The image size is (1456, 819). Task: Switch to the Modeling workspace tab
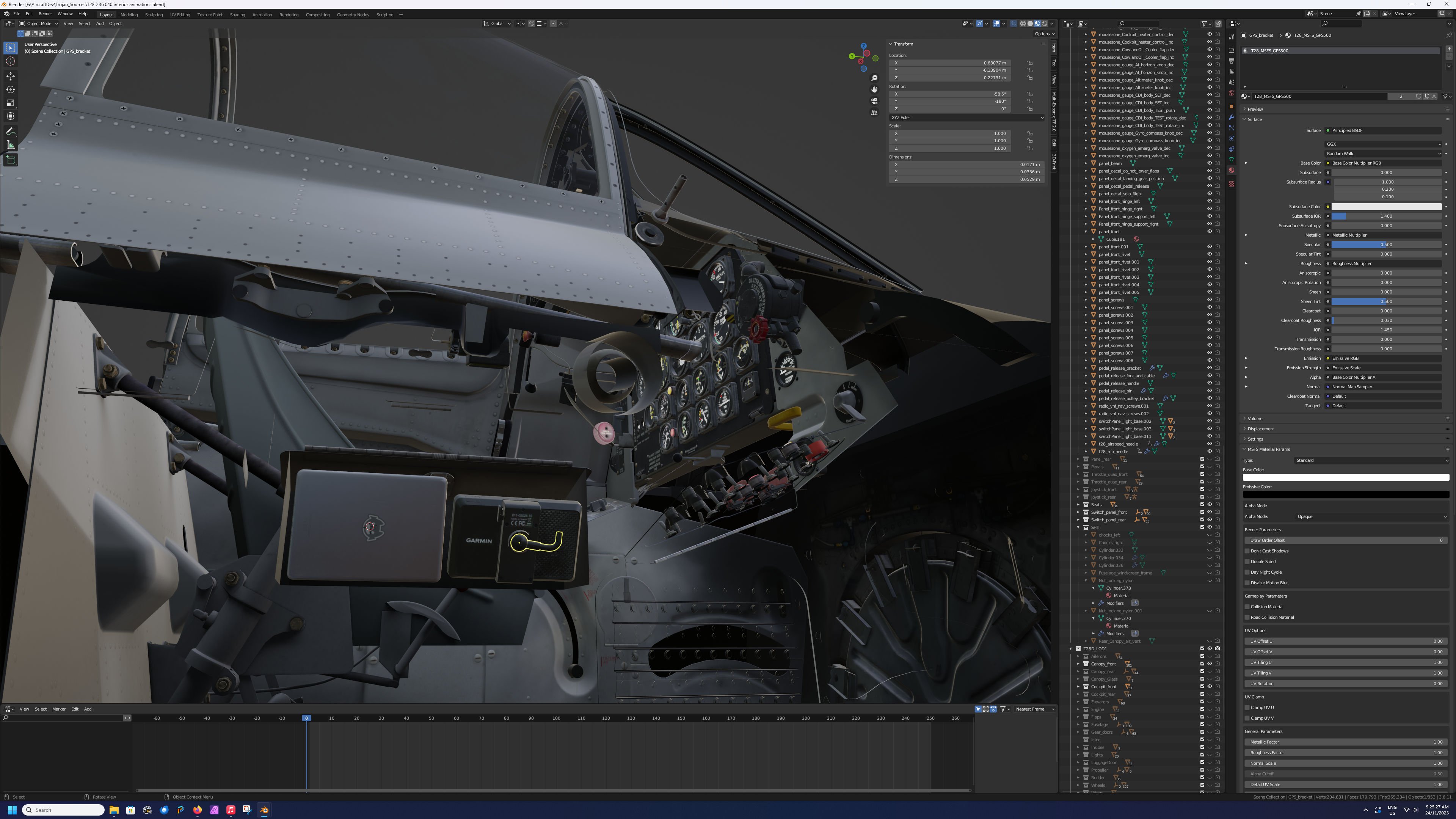coord(129,15)
